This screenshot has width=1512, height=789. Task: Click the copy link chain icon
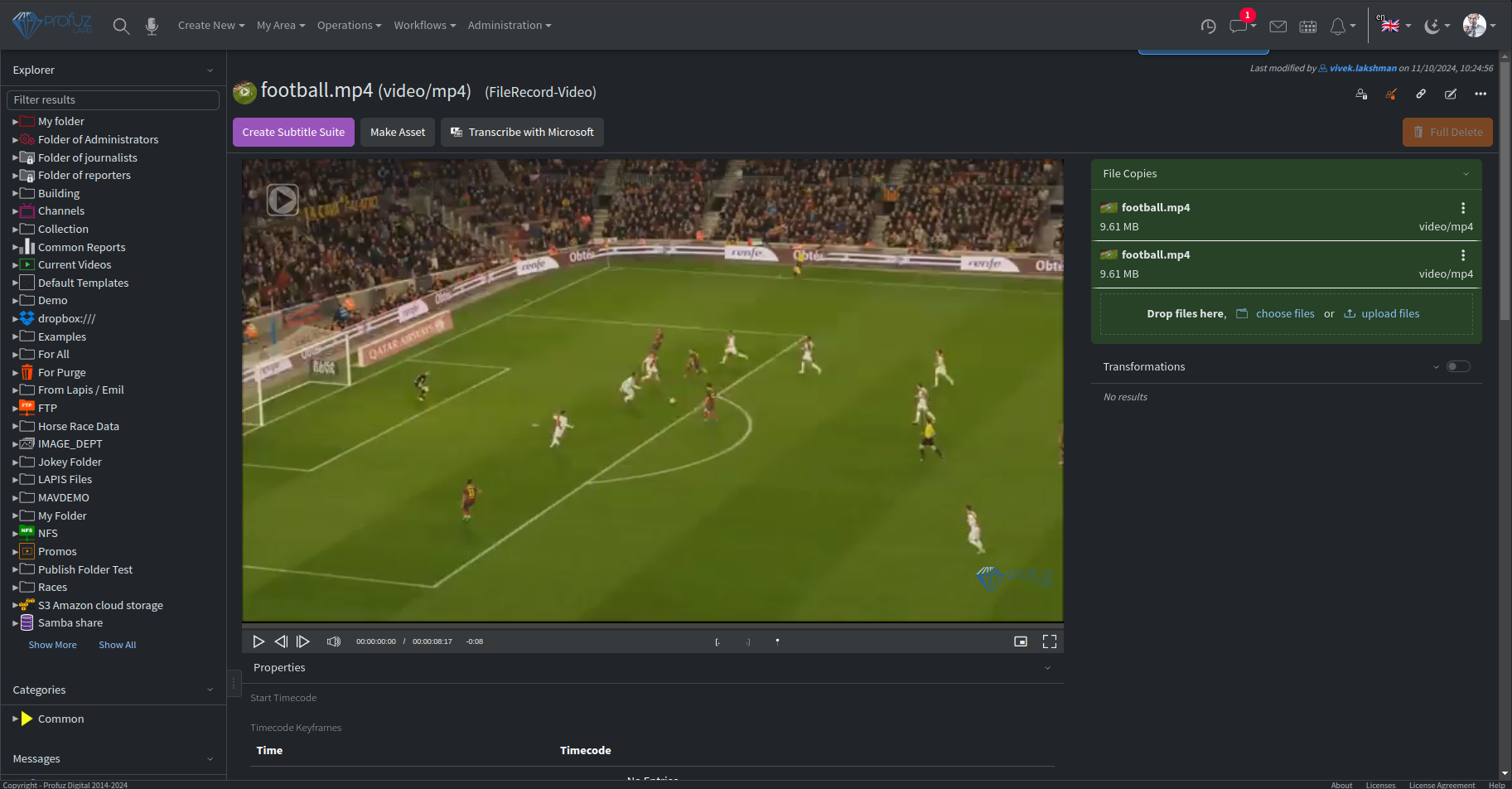tap(1421, 94)
